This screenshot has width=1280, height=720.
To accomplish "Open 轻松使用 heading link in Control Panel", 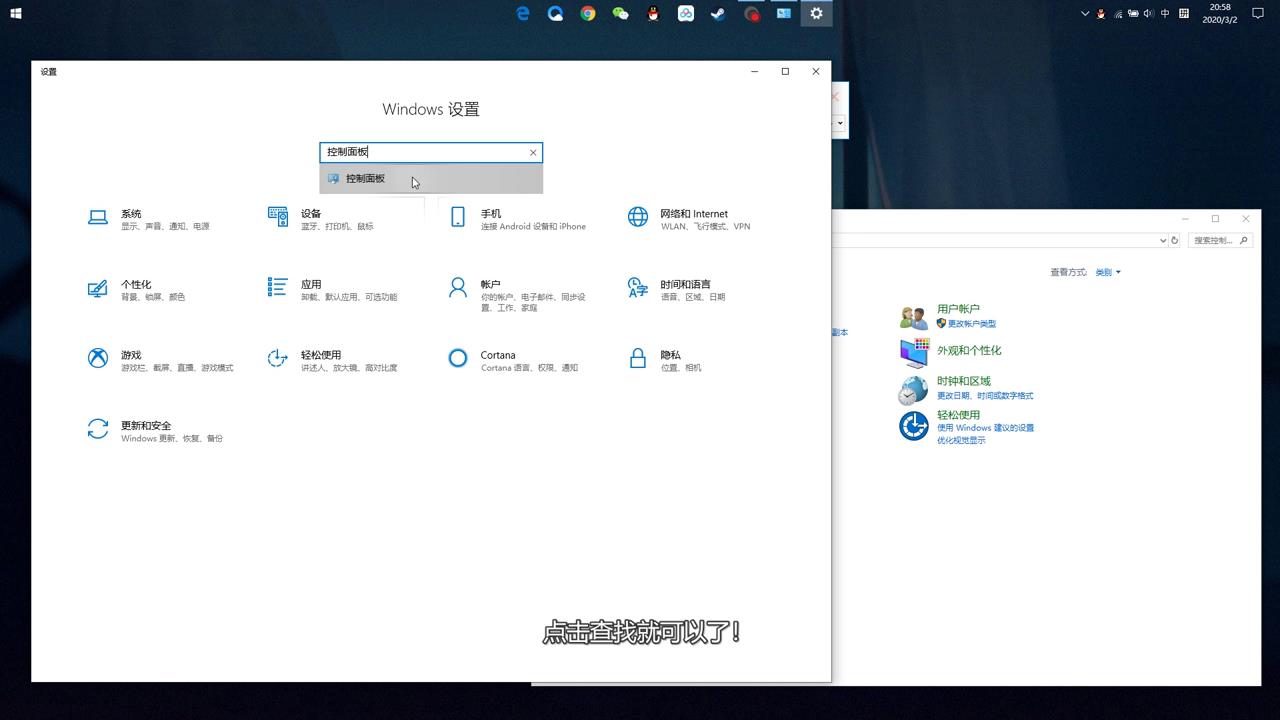I will (958, 415).
